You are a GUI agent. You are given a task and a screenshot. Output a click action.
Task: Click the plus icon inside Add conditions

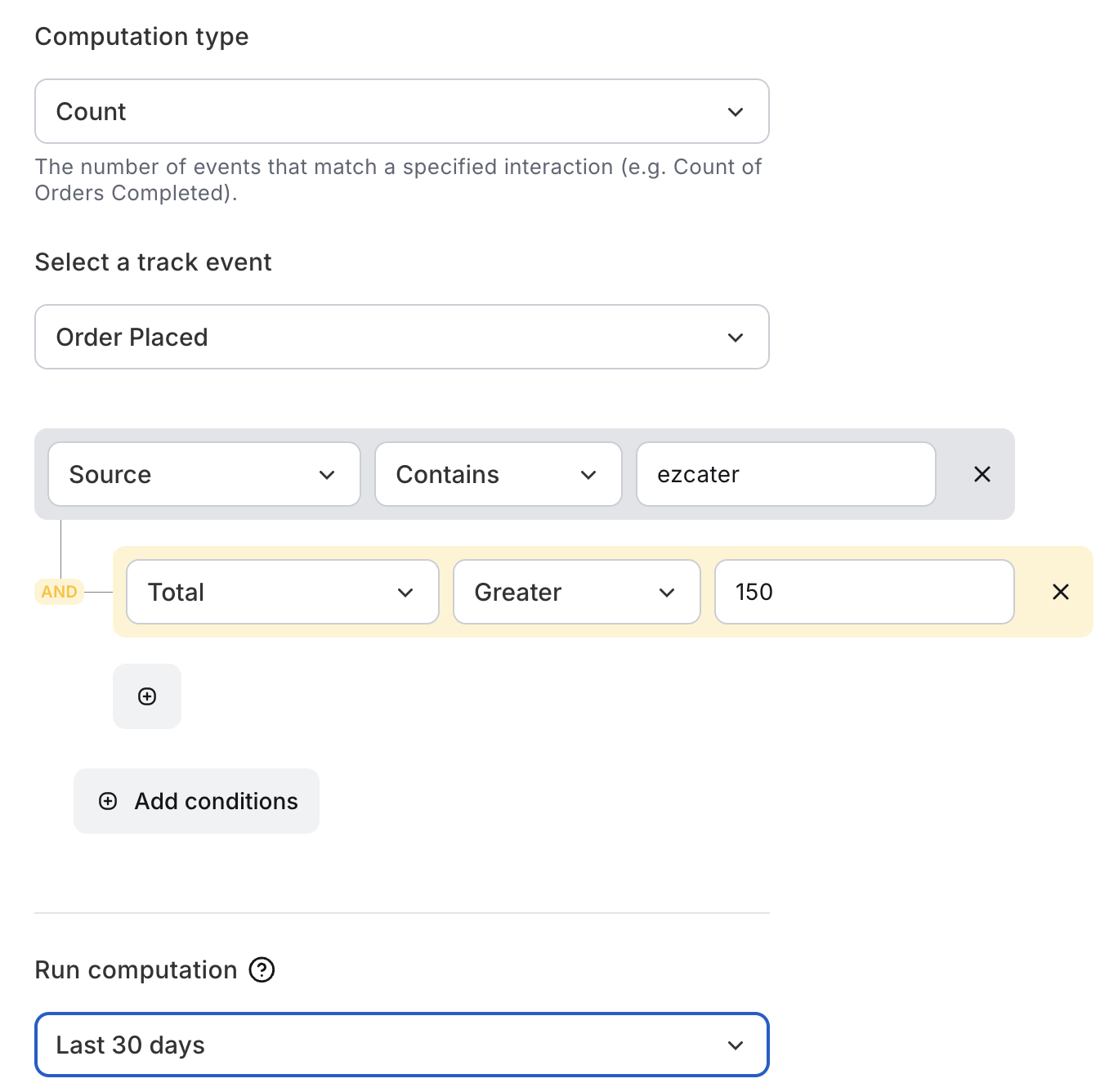tap(108, 801)
